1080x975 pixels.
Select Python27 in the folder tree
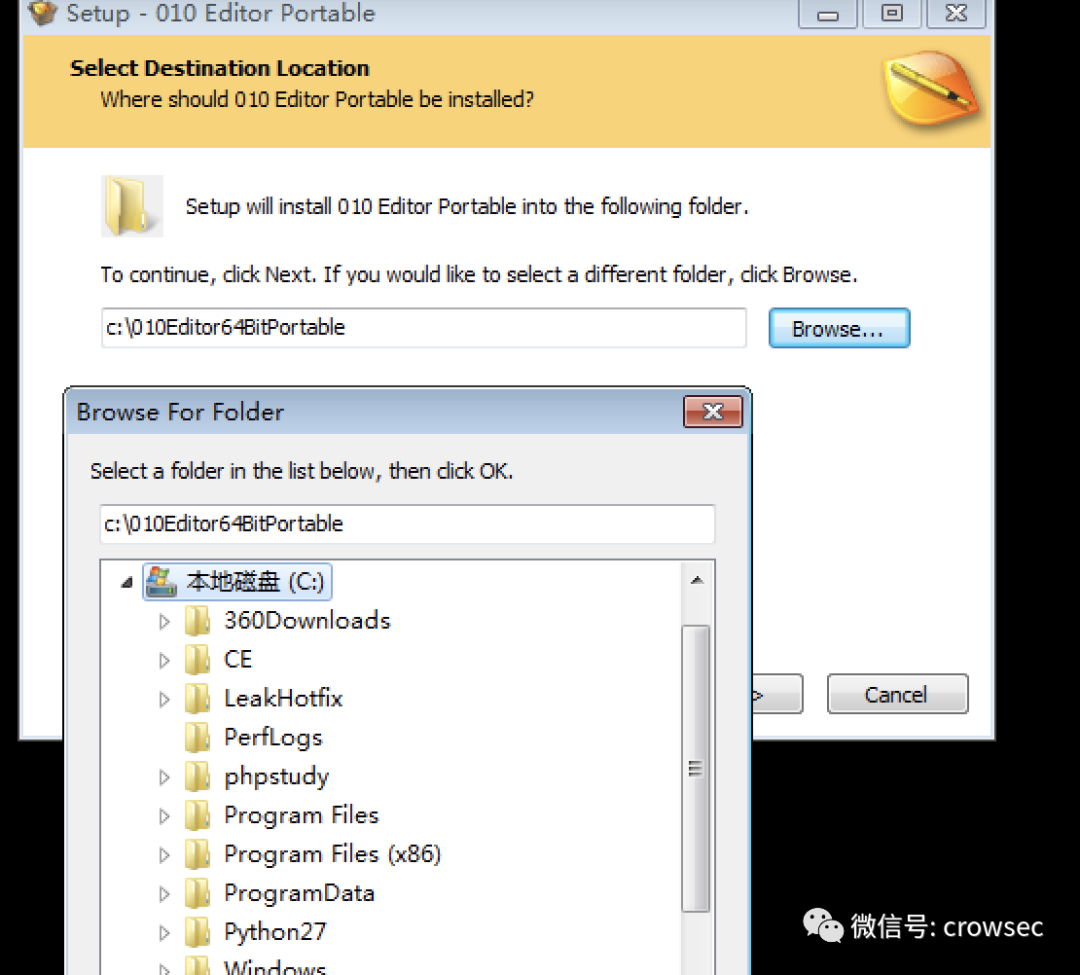pos(275,932)
